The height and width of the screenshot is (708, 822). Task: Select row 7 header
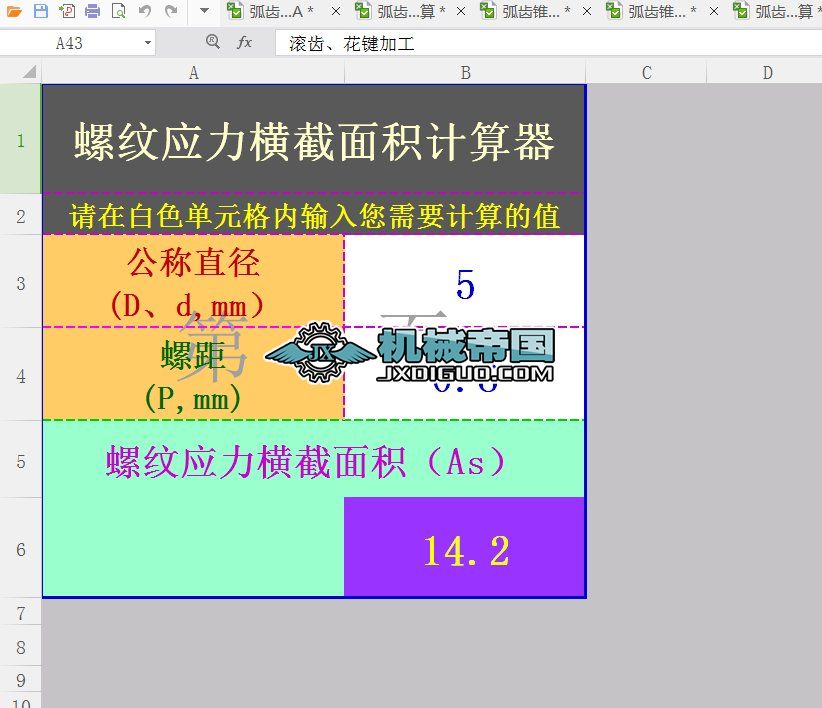[x=20, y=612]
